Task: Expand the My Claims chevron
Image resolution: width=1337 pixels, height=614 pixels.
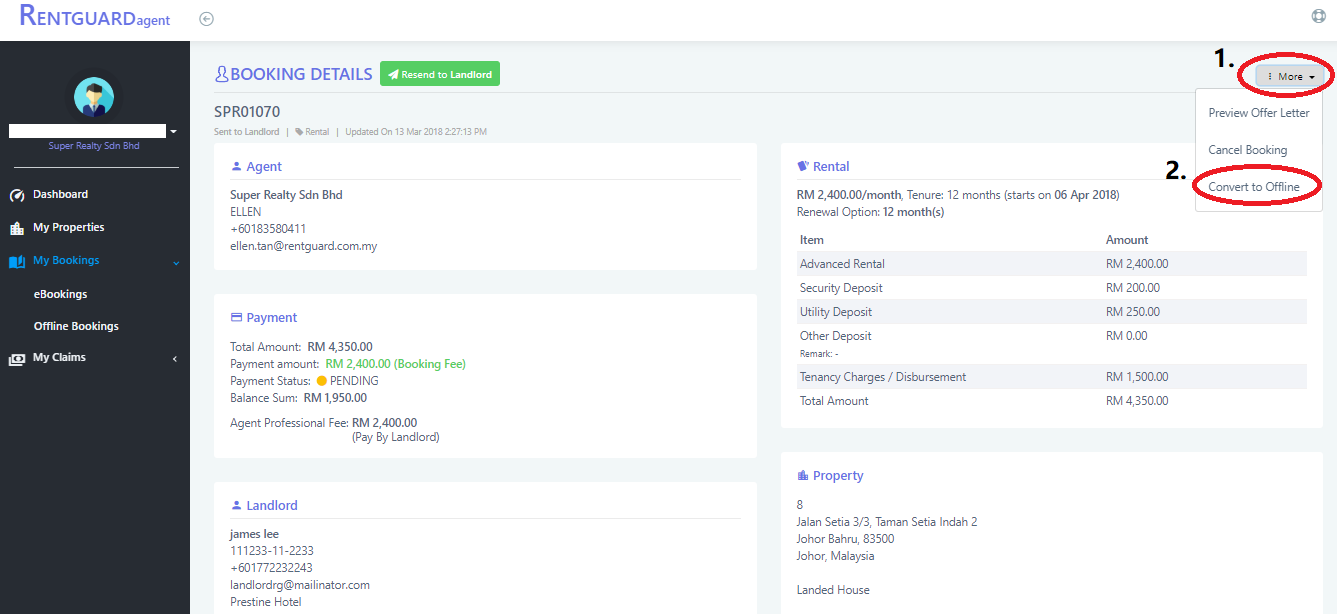Action: [175, 359]
